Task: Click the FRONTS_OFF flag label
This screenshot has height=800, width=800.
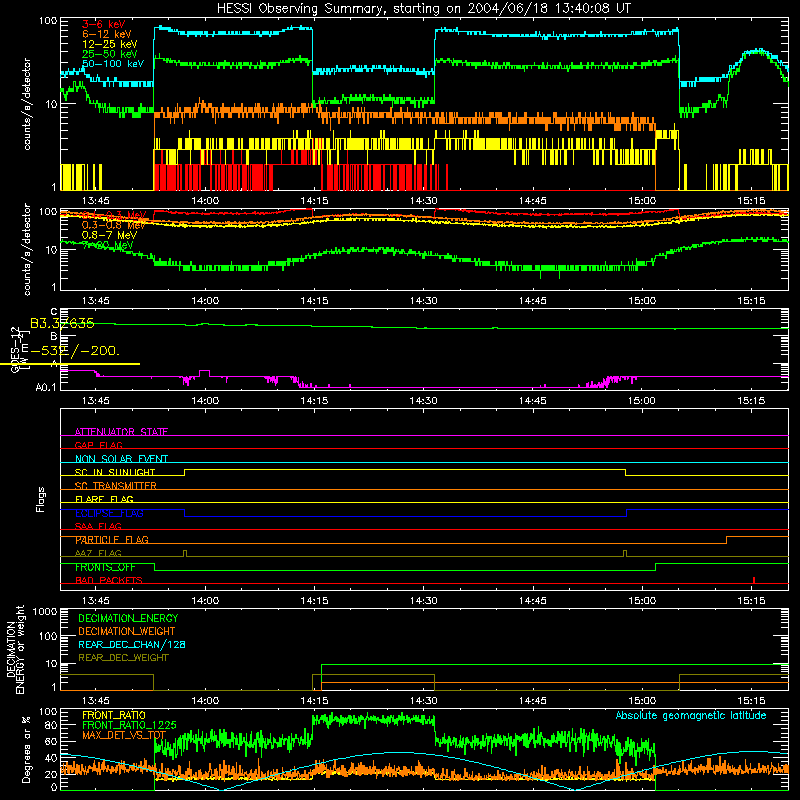Action: (105, 567)
